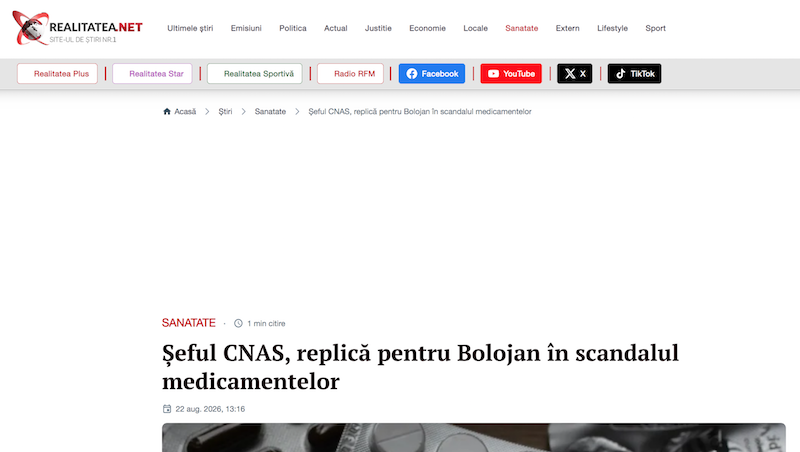Click the Realitatea Plus button

(x=57, y=73)
